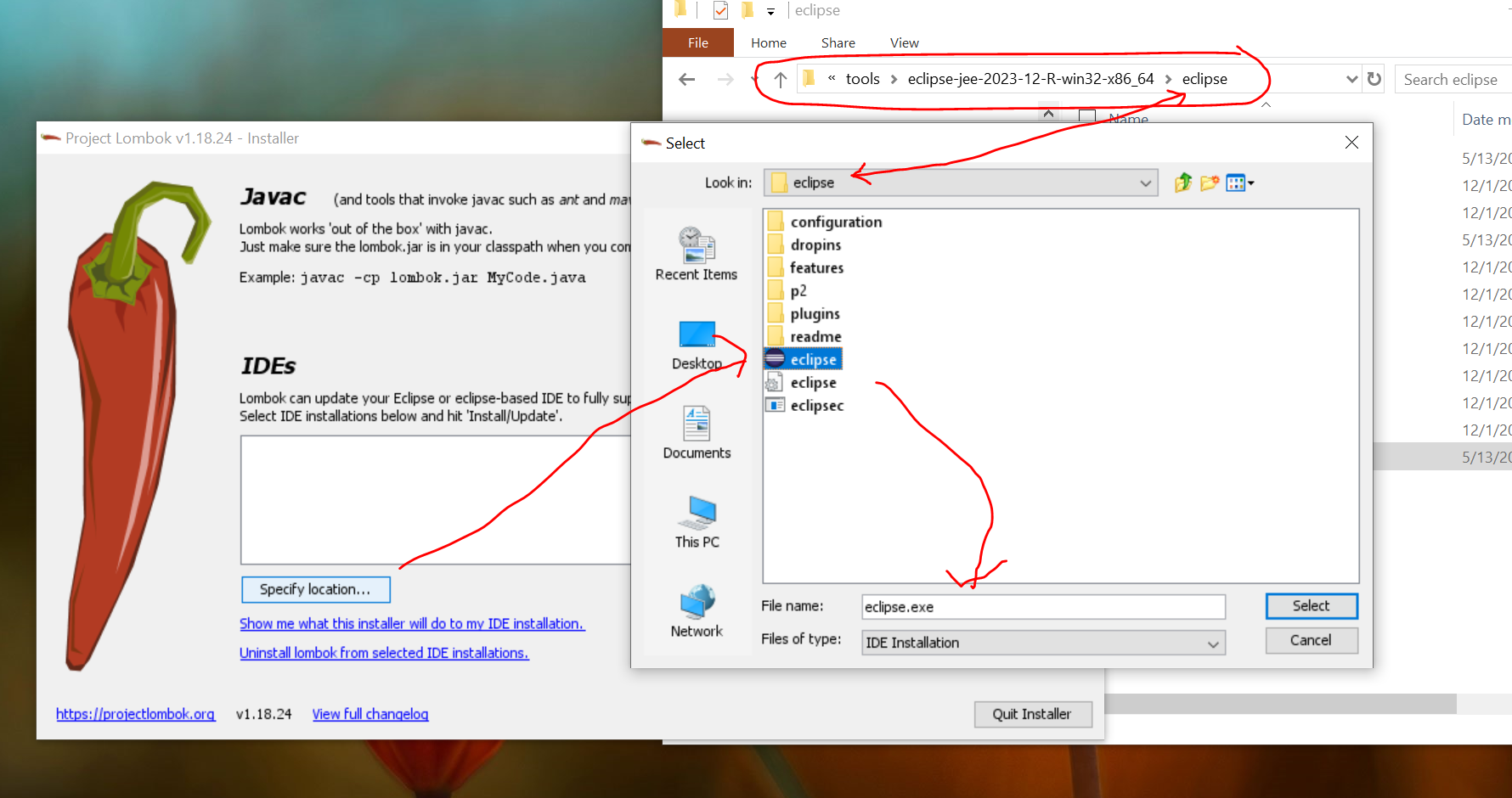Click the Explorer Forward arrow
The image size is (1512, 798).
[725, 79]
